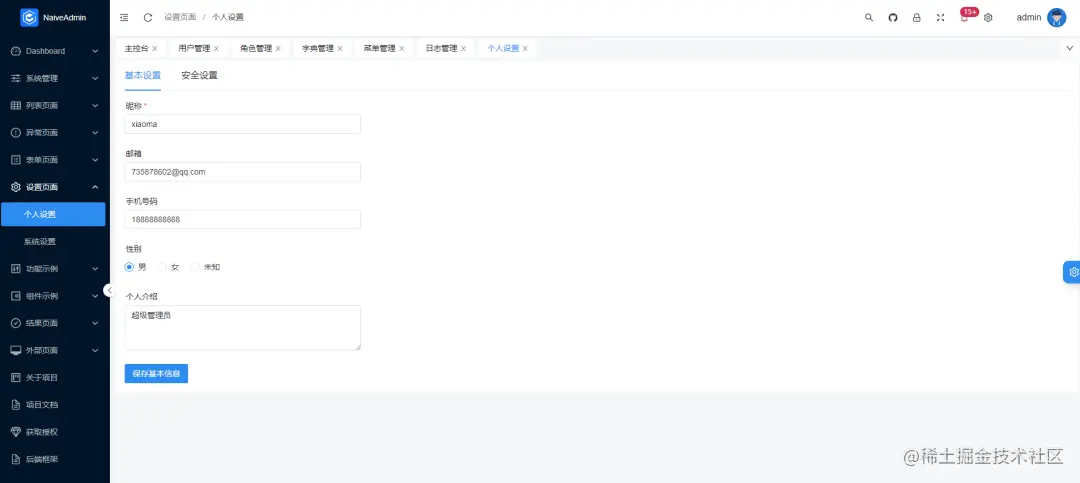Open the admin username menu
The width and height of the screenshot is (1080, 483).
coord(1029,18)
